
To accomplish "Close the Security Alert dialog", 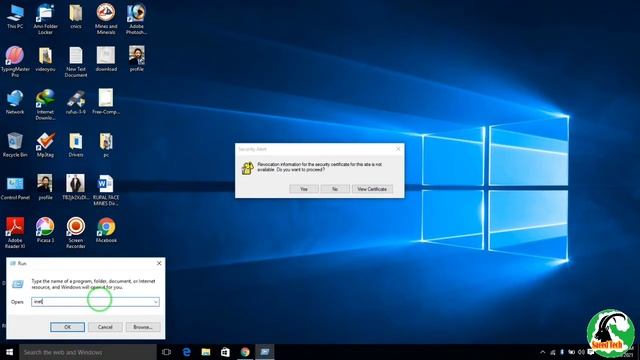I will pos(398,149).
